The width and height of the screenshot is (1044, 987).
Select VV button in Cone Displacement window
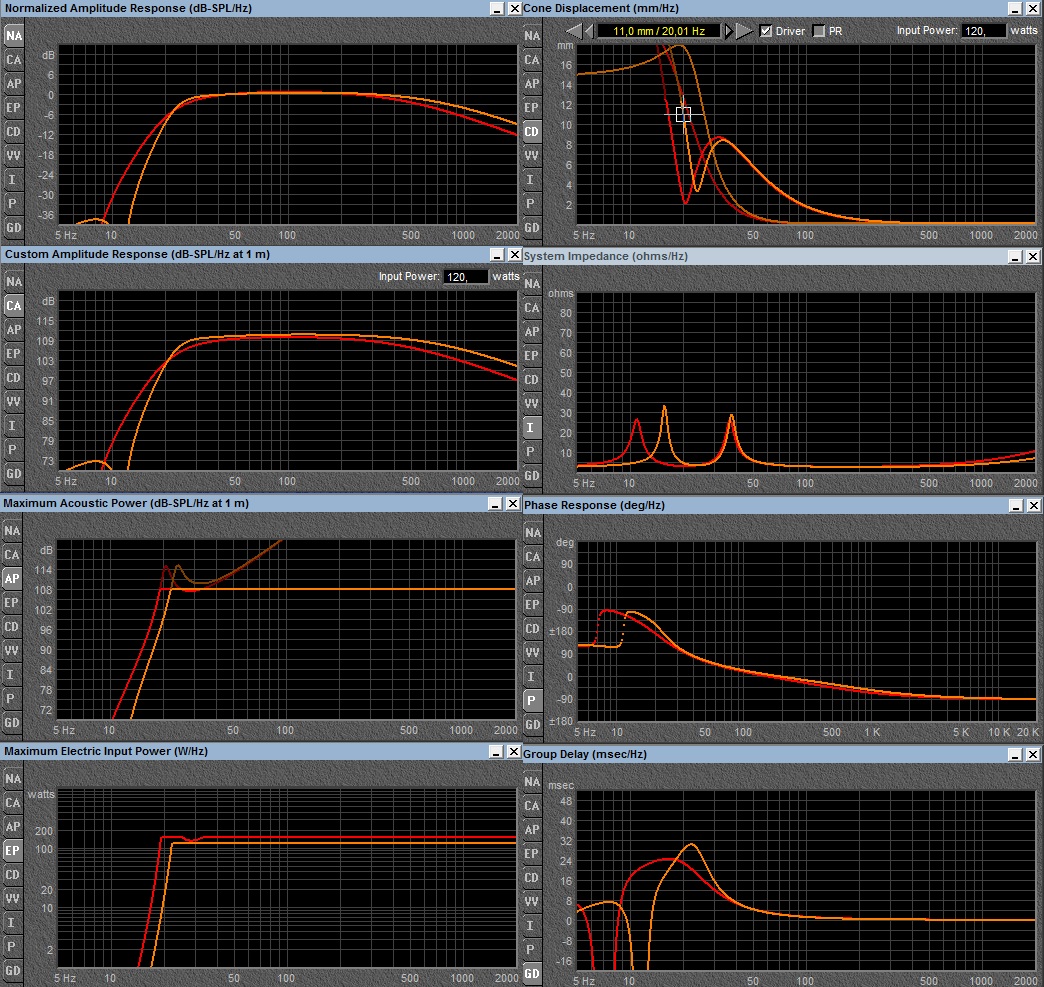click(531, 156)
